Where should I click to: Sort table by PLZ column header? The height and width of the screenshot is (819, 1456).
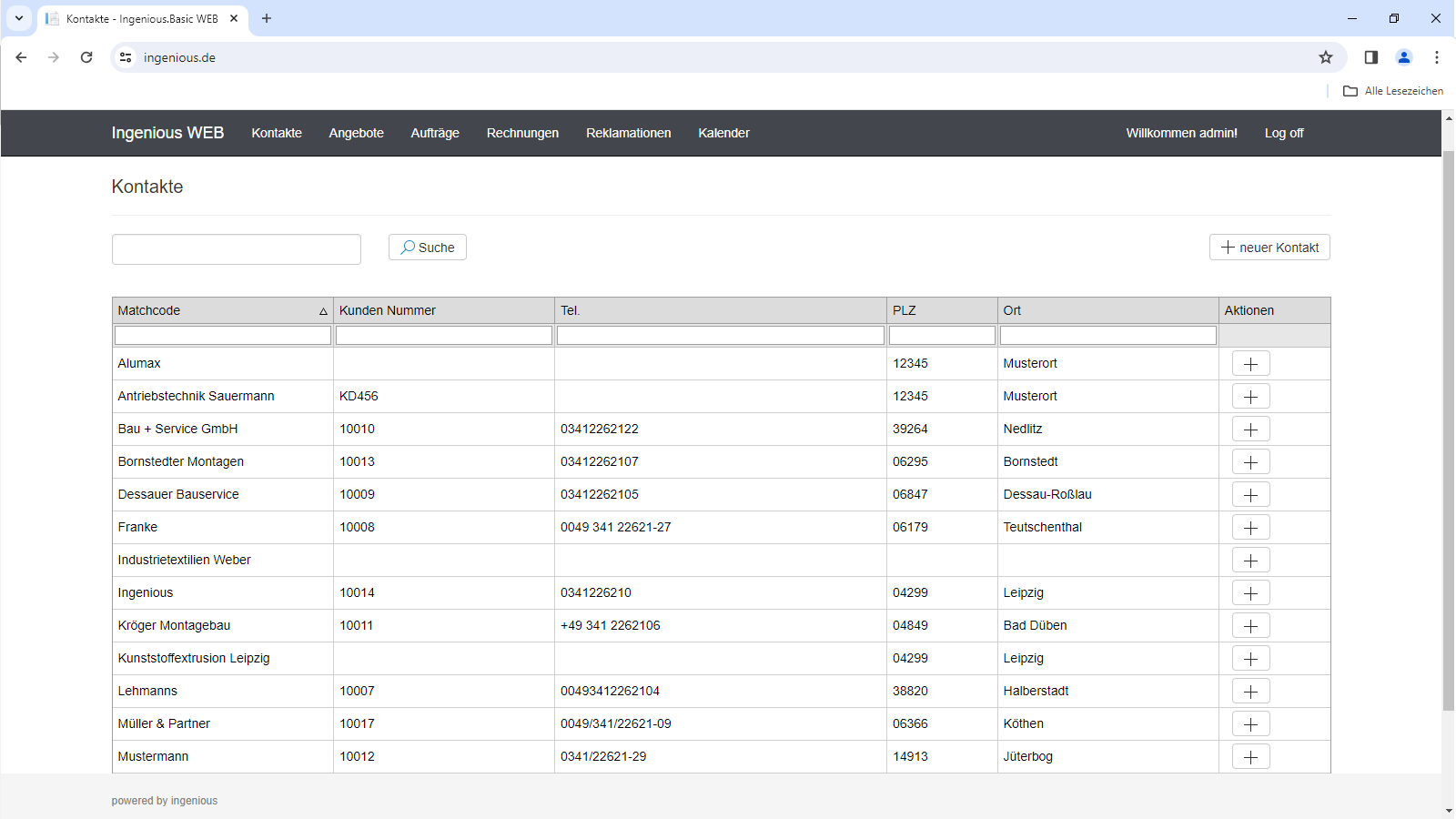coord(942,310)
